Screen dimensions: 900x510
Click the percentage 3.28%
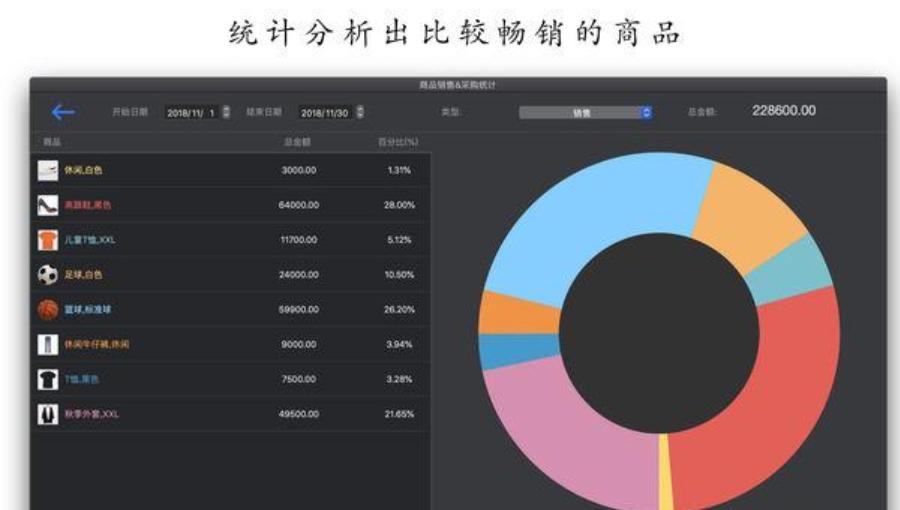[x=399, y=379]
